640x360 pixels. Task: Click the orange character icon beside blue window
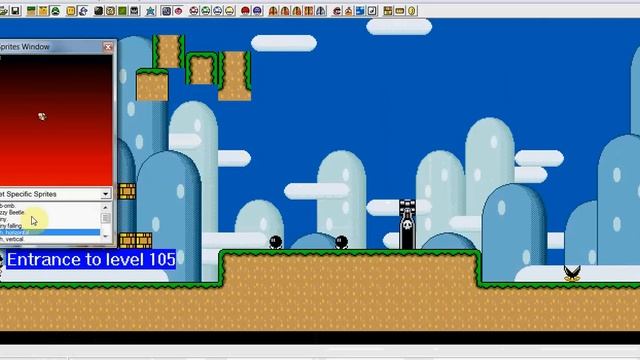click(x=349, y=11)
